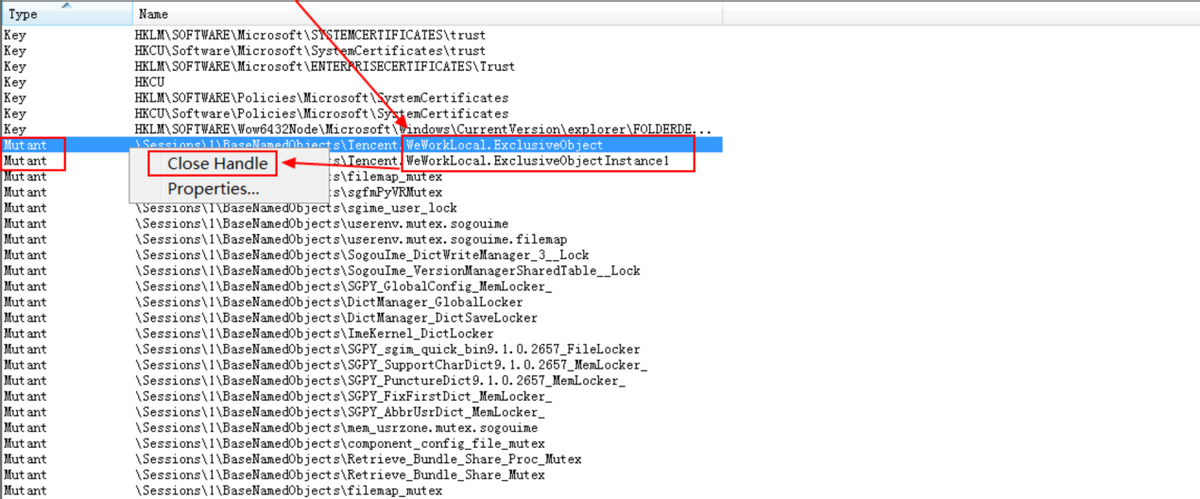Screen dimensions: 1200x499
Task: Select the mem_usrzone.mutex.sogouime row
Action: [360, 428]
